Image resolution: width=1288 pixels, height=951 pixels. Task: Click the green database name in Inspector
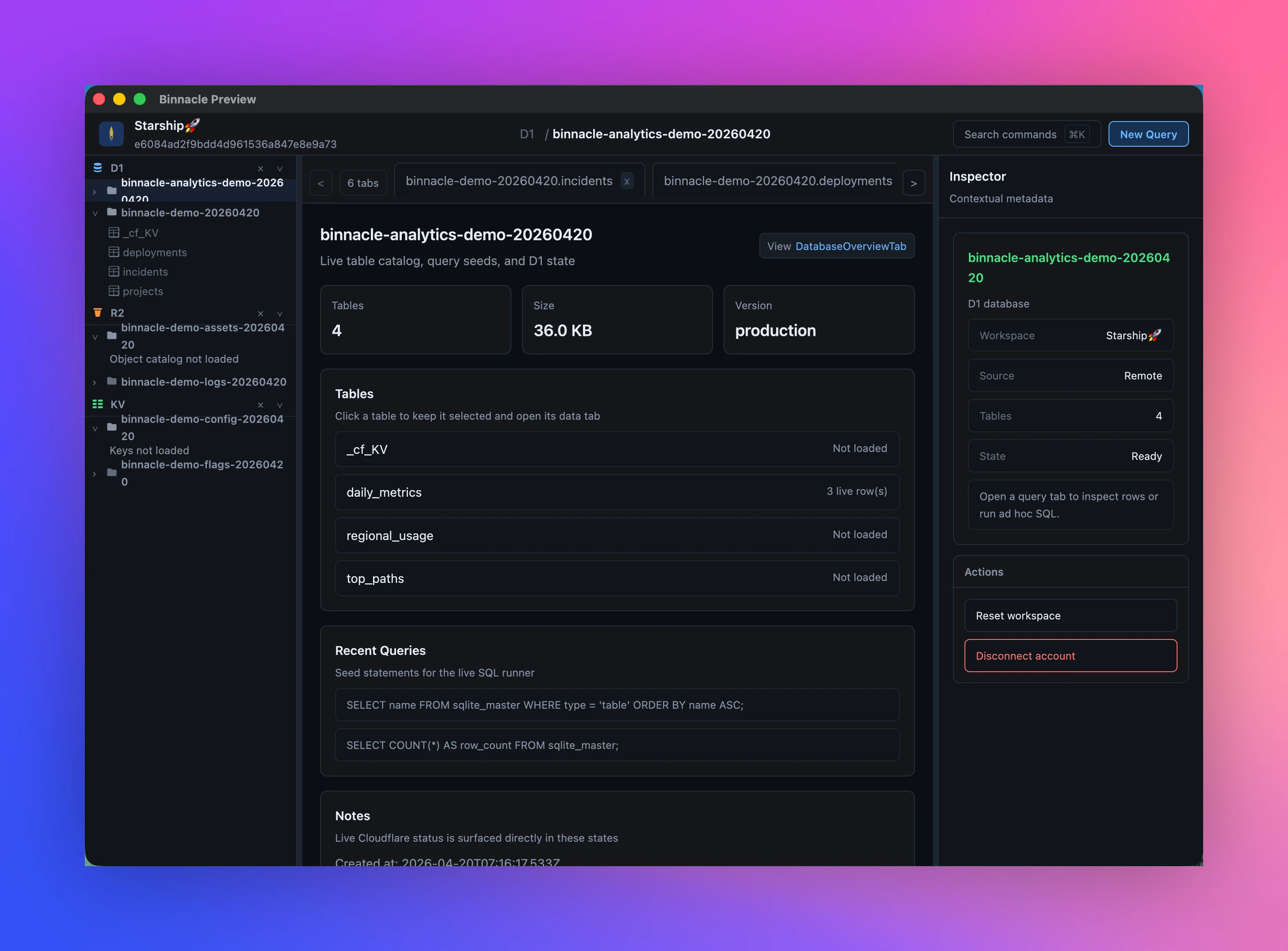(x=1069, y=268)
